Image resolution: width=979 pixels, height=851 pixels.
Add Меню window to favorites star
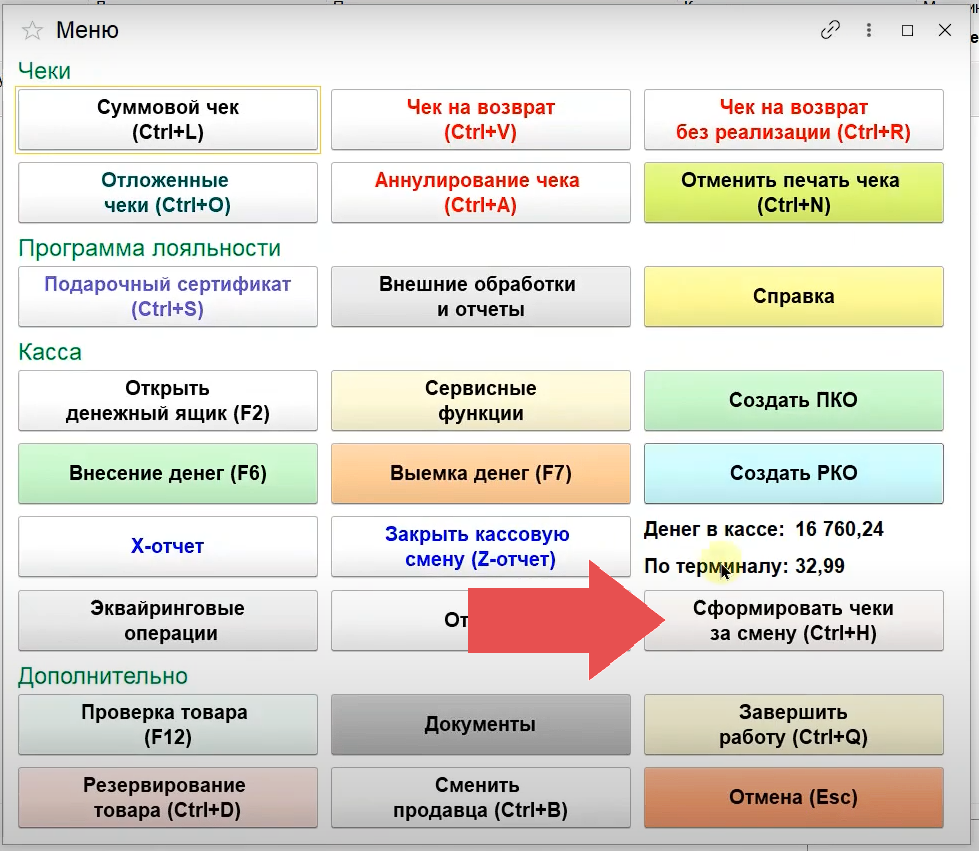(32, 31)
